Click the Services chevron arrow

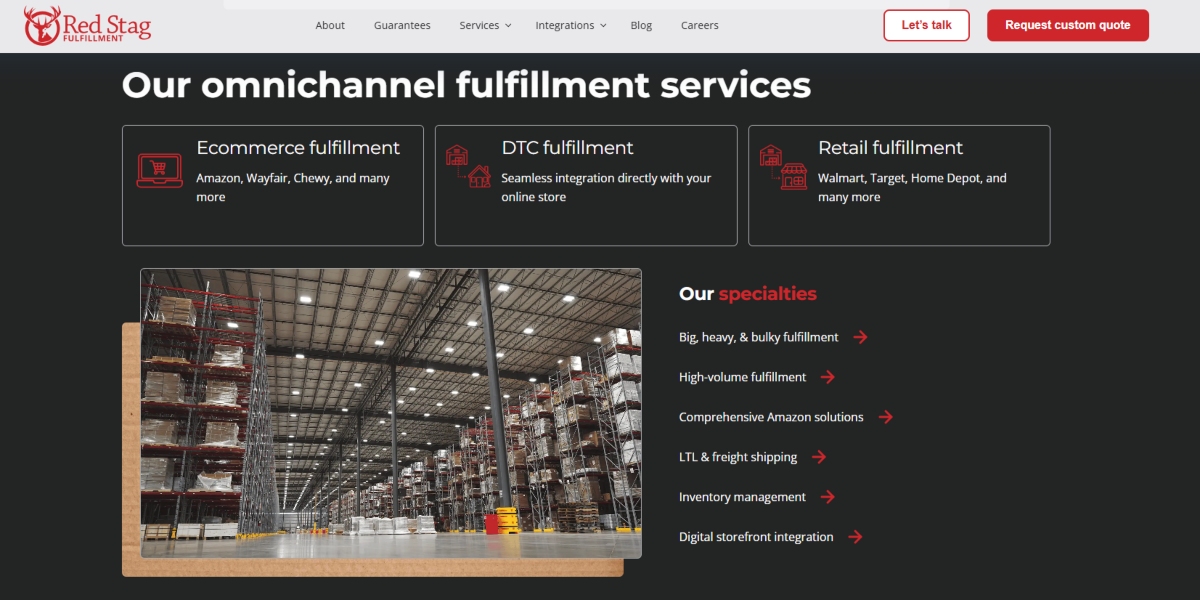(x=507, y=25)
